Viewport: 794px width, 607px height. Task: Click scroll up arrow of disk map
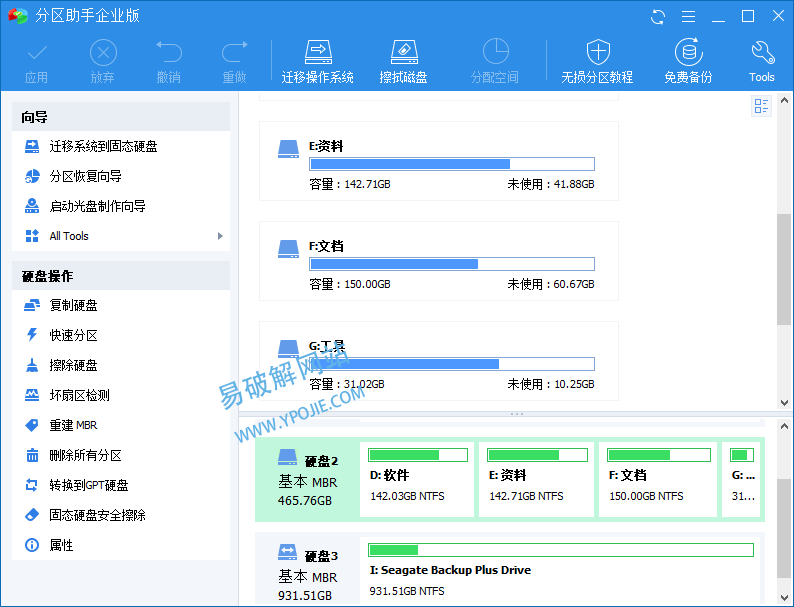(784, 426)
